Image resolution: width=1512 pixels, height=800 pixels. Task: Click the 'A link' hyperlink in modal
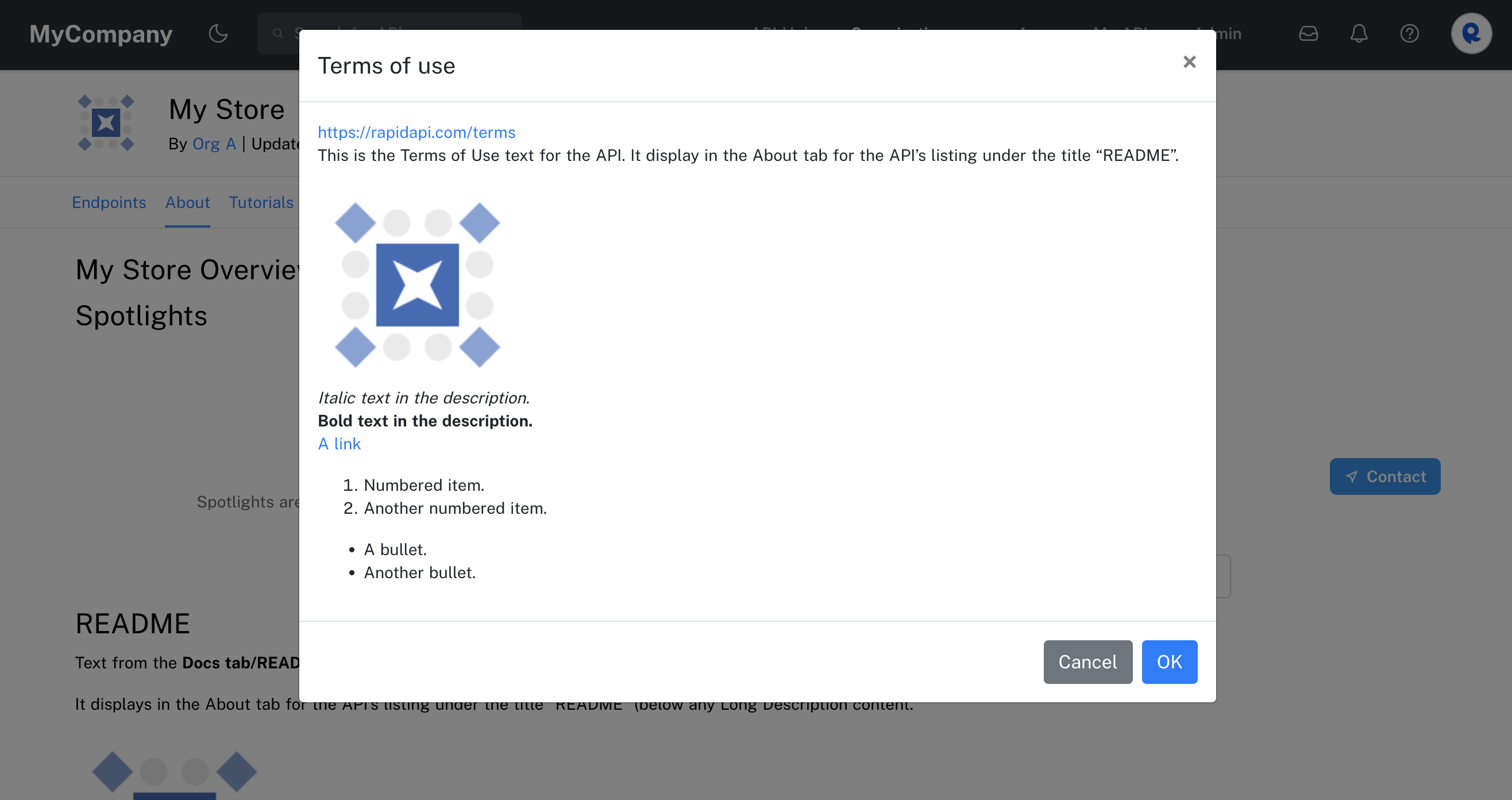click(x=339, y=444)
